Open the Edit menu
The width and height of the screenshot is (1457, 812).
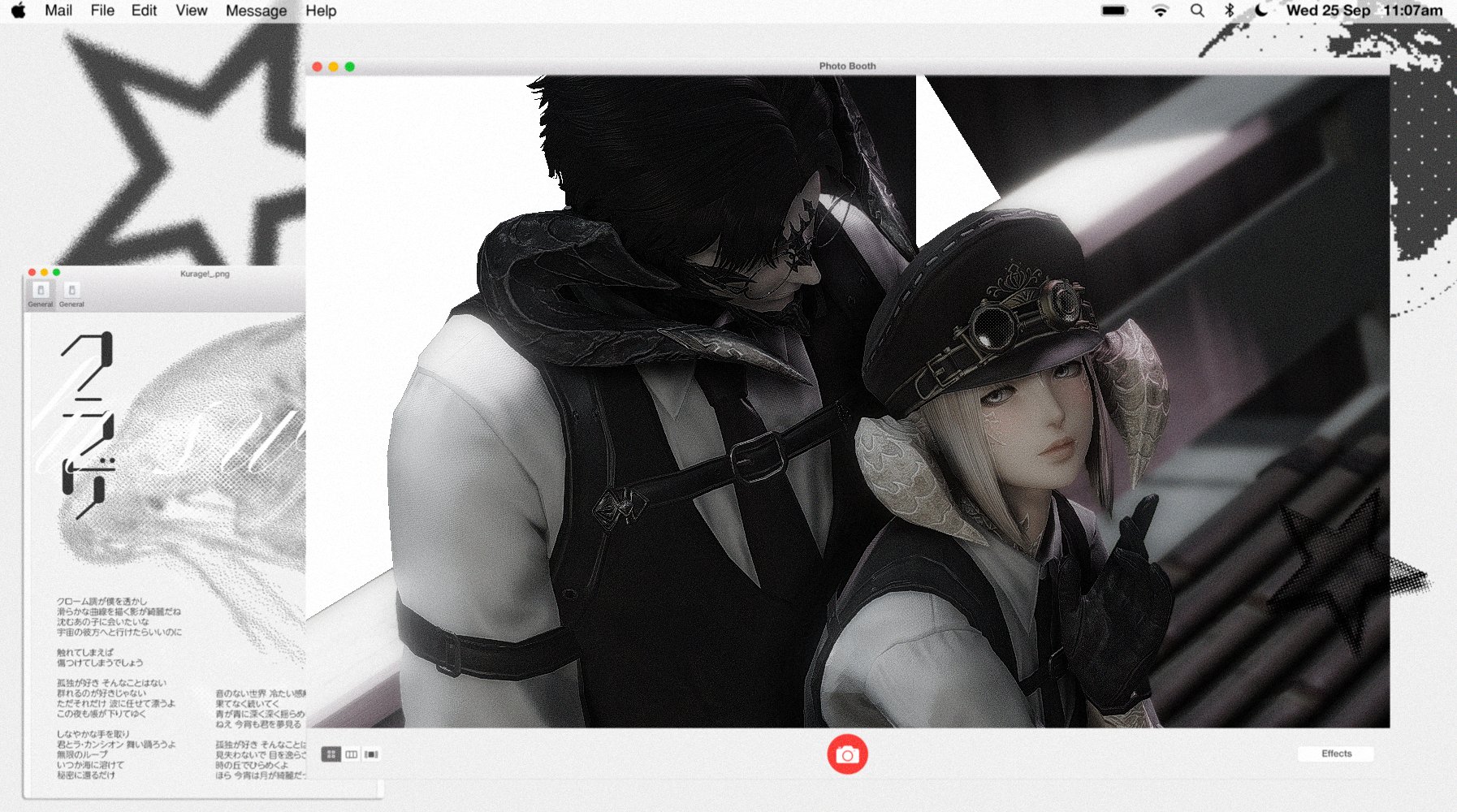[x=144, y=11]
